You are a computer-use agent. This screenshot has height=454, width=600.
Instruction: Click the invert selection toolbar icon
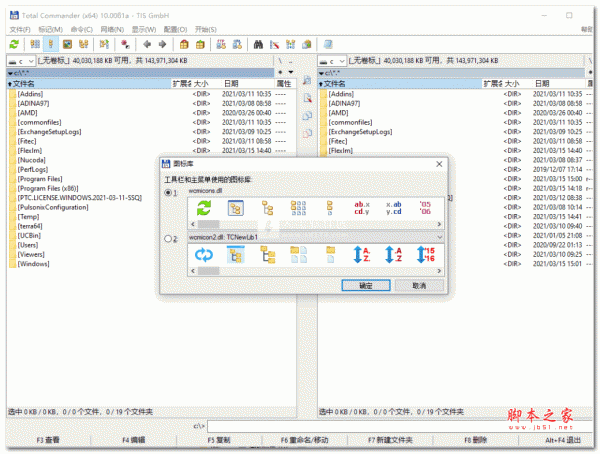point(125,44)
